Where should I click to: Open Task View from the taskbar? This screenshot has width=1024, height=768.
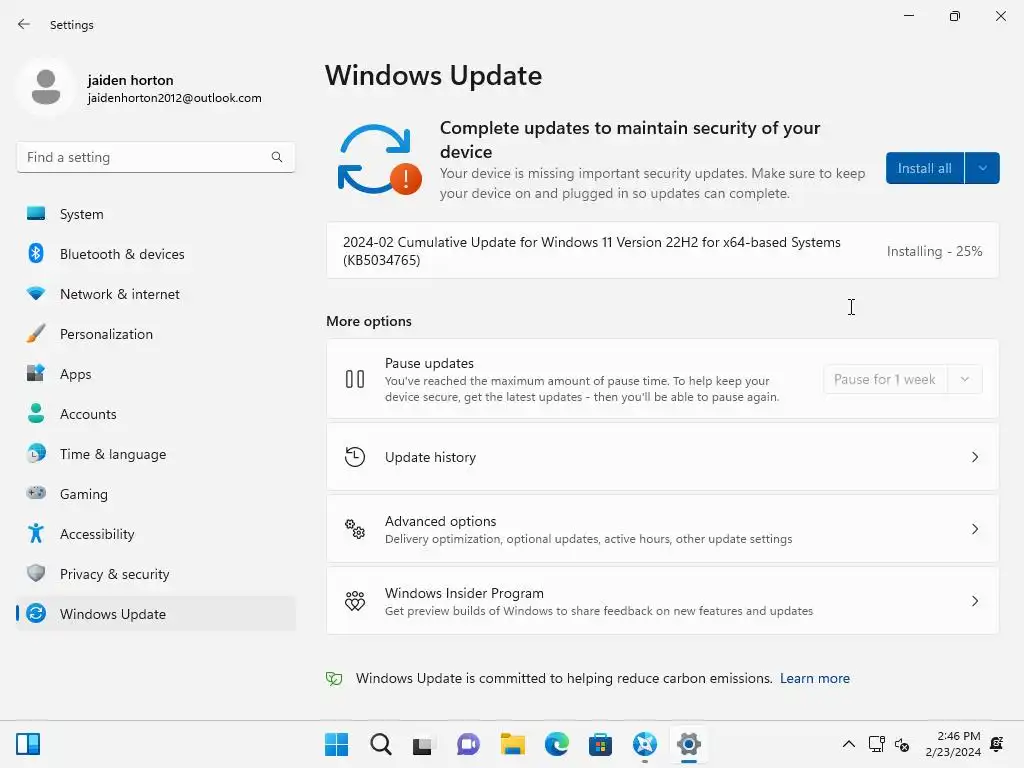pyautogui.click(x=423, y=744)
